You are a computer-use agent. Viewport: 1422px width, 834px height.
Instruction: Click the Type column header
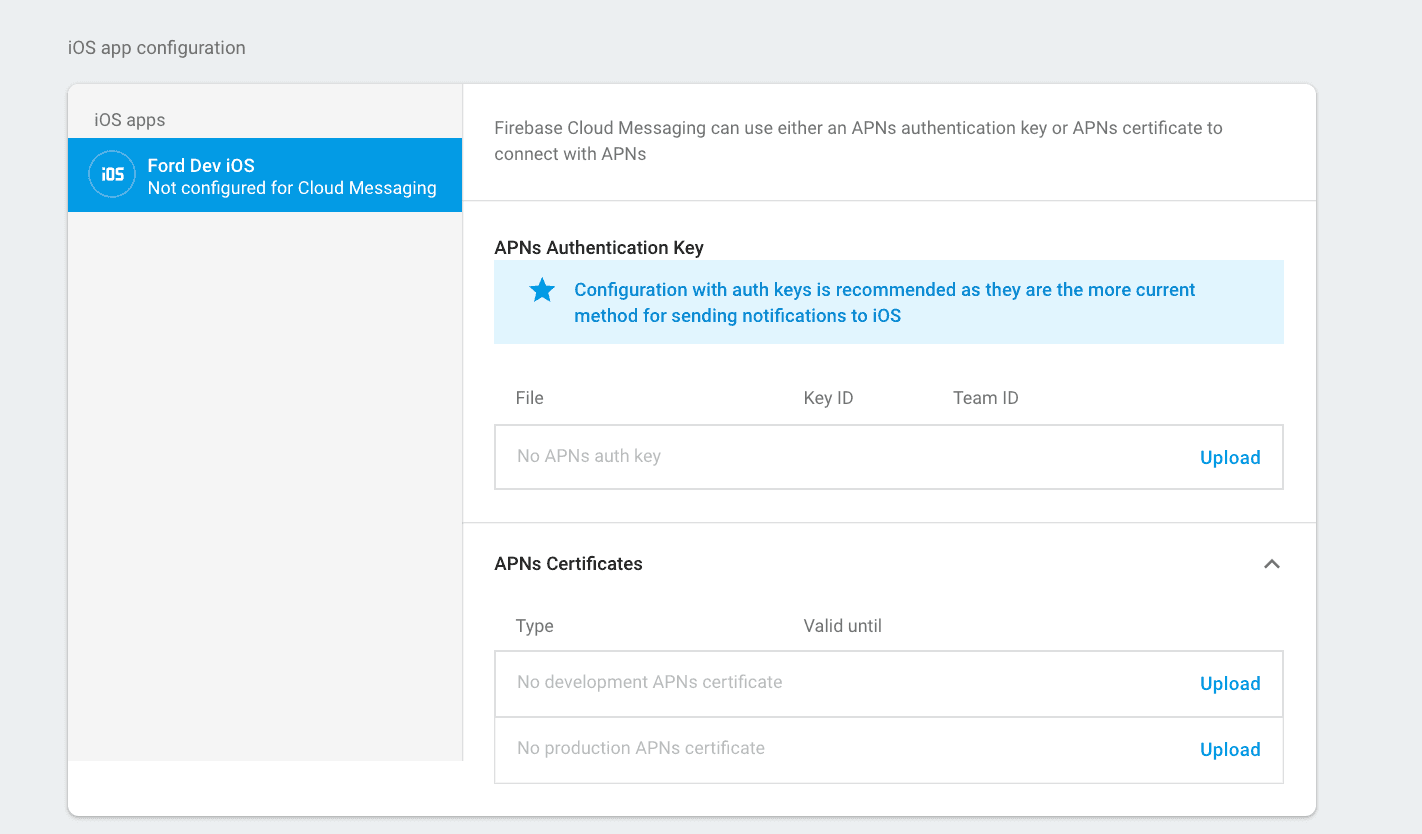click(534, 626)
